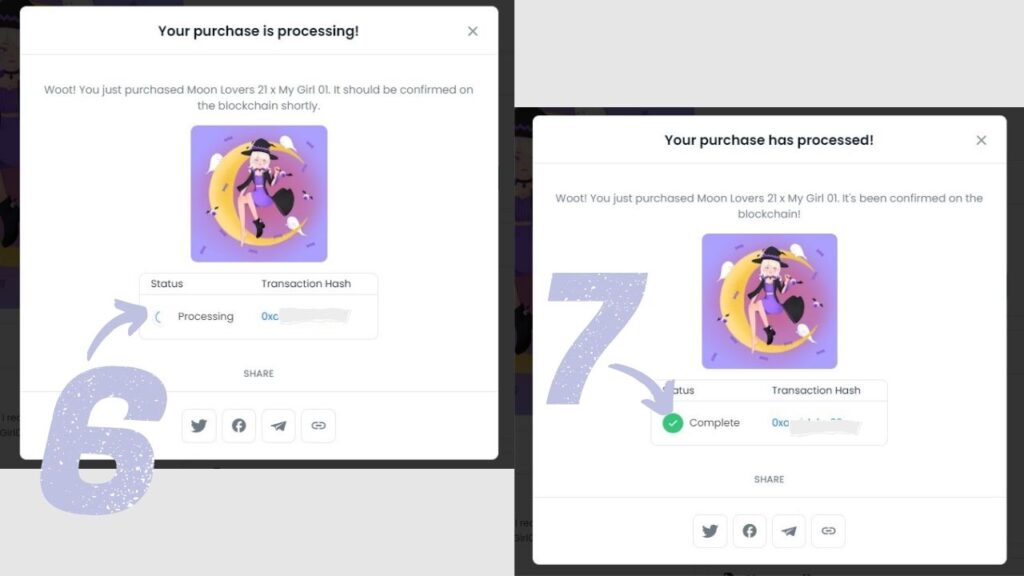The image size is (1024, 576).
Task: Click Transaction Hash header in processed dialog
Action: tap(816, 391)
